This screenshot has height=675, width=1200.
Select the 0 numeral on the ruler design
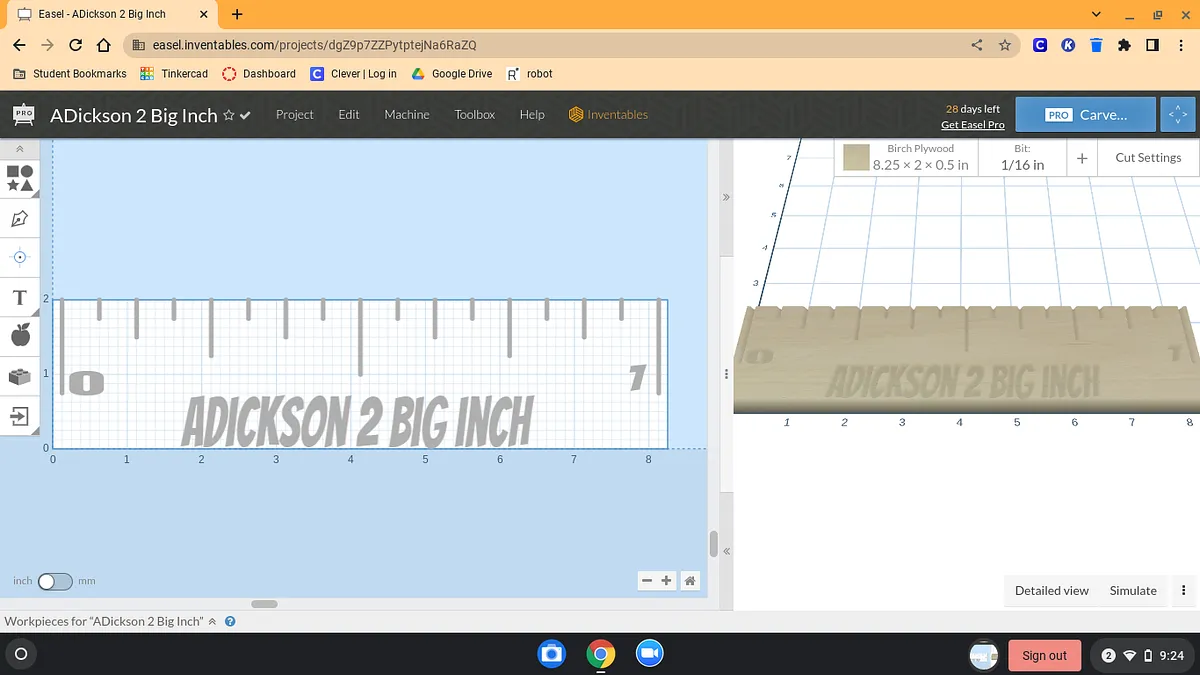[x=86, y=382]
